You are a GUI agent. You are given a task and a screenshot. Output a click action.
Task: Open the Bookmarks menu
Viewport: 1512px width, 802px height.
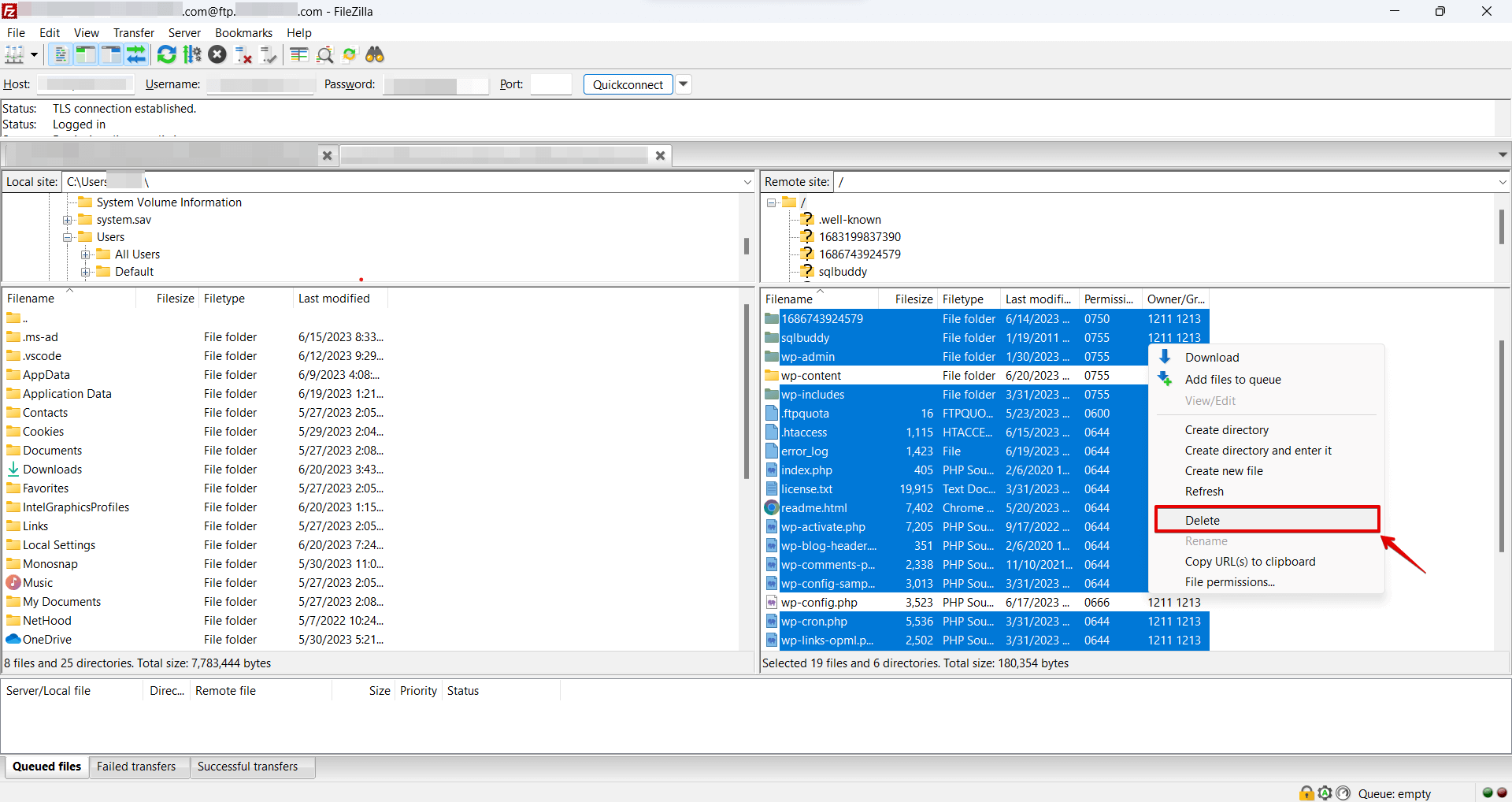[243, 32]
